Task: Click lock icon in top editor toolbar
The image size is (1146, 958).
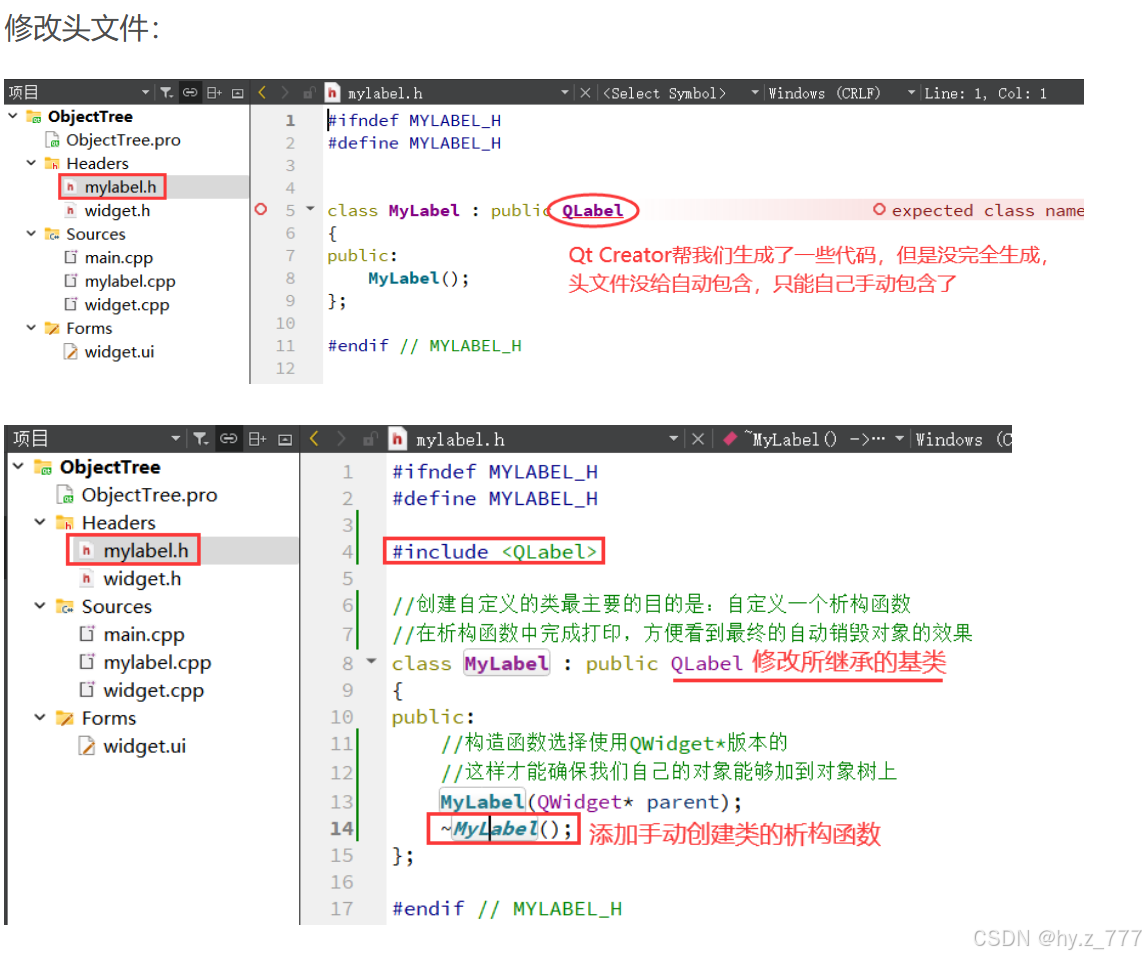Action: [309, 93]
